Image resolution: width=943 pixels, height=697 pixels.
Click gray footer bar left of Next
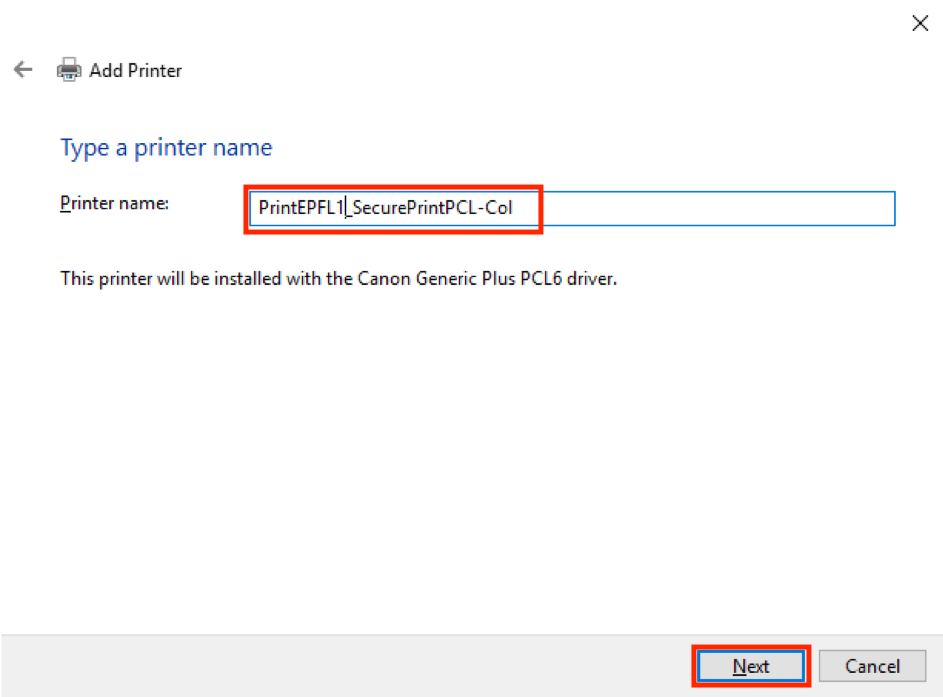point(346,666)
